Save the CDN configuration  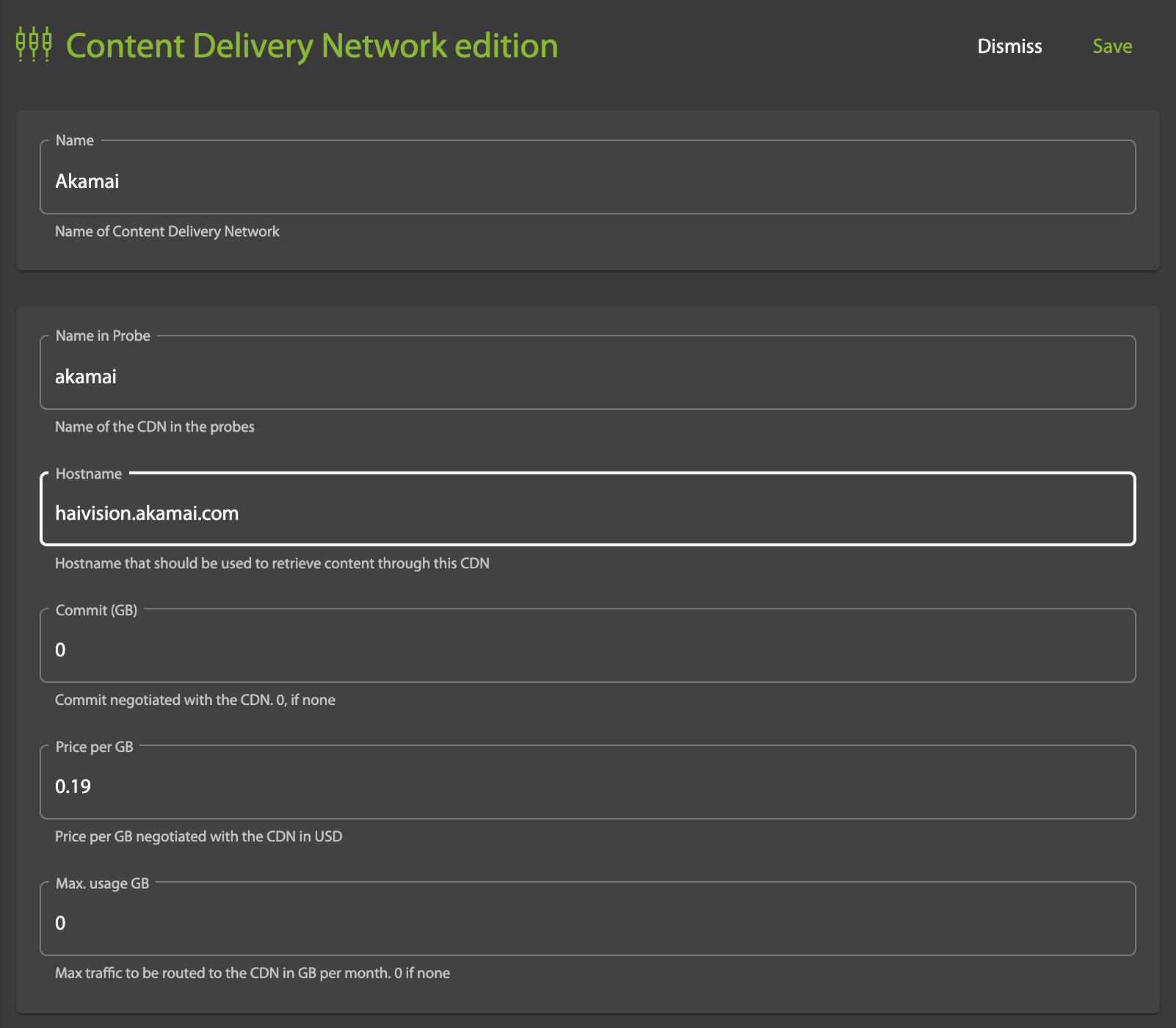coord(1111,46)
